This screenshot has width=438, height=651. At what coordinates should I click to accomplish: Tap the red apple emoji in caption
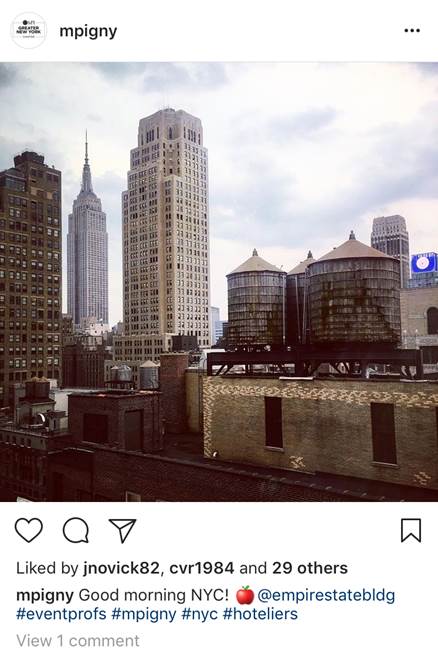click(245, 595)
